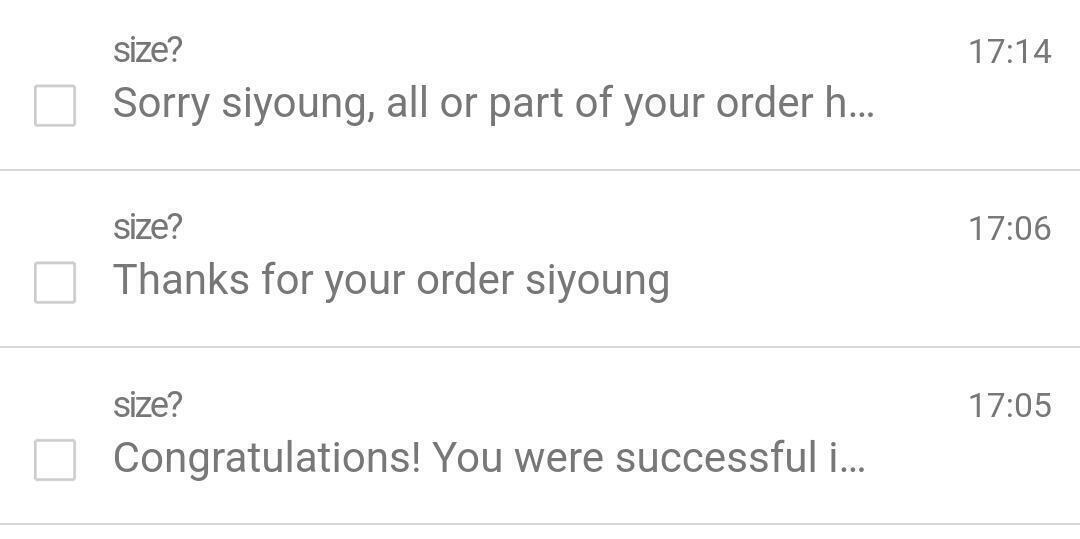Viewport: 1080px width, 539px height.
Task: Mark the email received at 17:05
Action: (55, 460)
